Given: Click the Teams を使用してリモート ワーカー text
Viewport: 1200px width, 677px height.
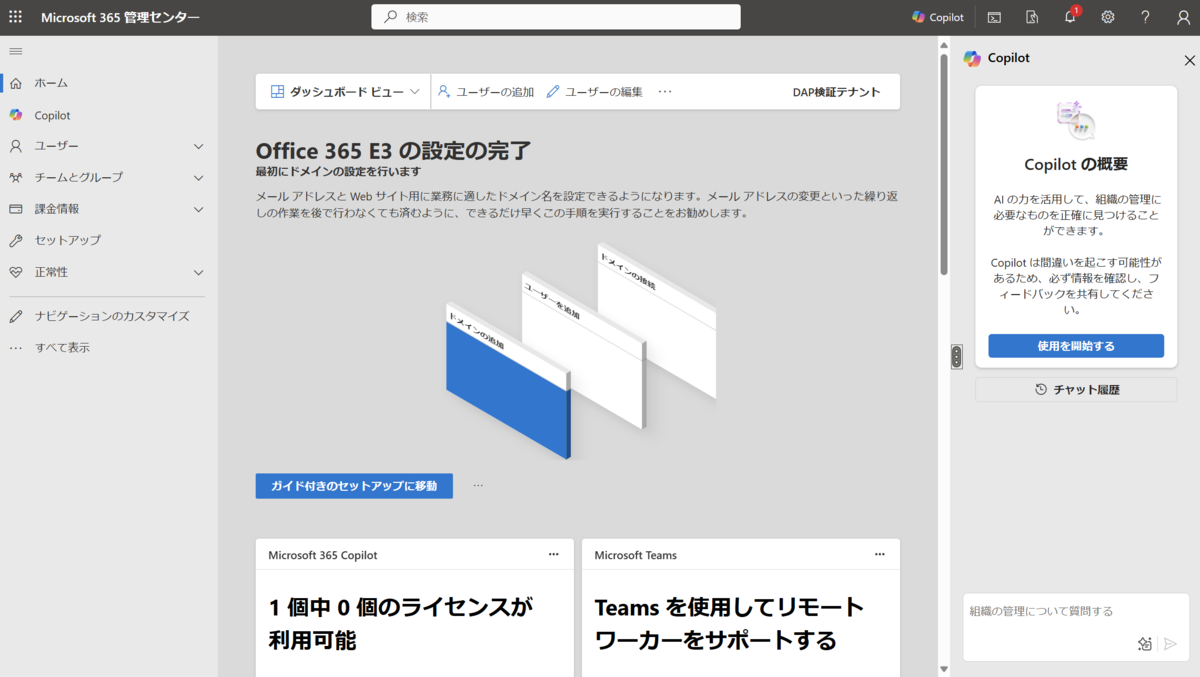Looking at the screenshot, I should pyautogui.click(x=729, y=623).
